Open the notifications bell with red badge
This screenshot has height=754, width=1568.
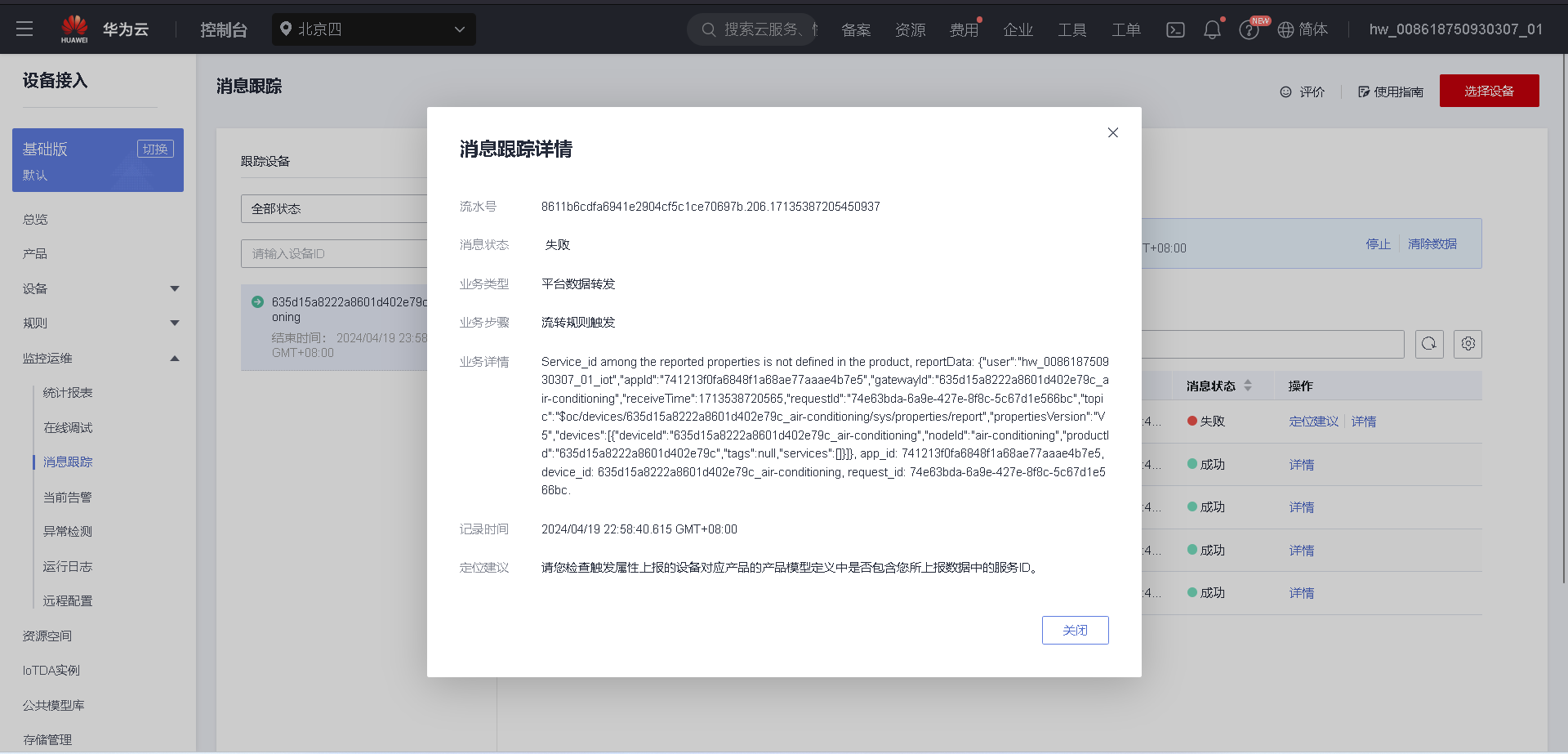1211,29
